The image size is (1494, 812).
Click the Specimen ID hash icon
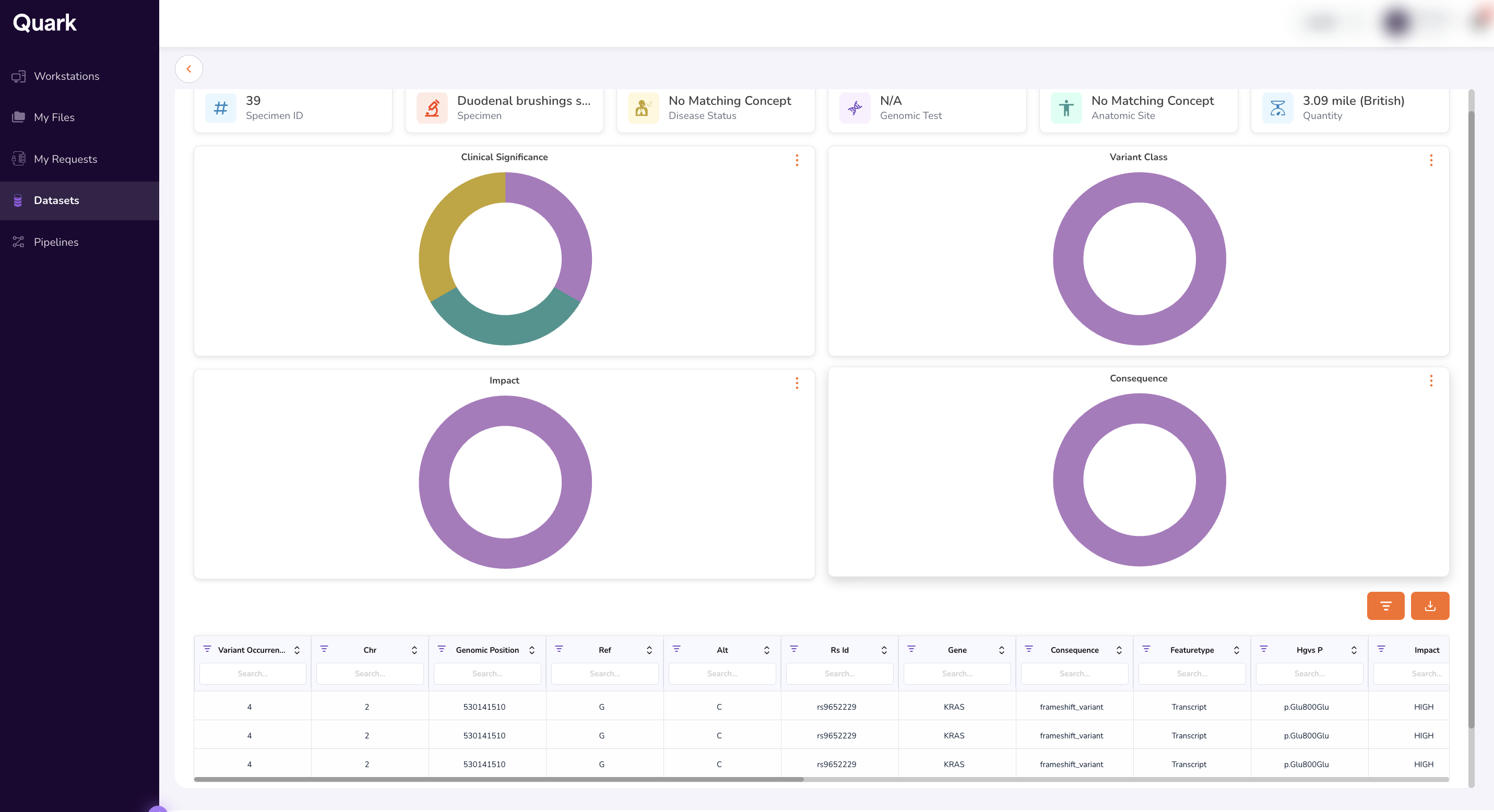tap(220, 108)
